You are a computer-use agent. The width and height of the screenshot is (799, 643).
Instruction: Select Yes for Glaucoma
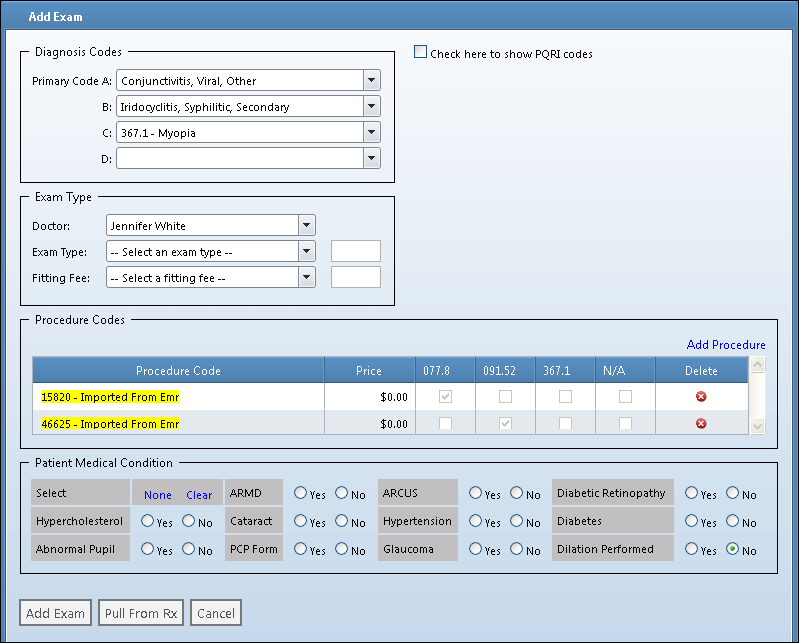(x=475, y=549)
